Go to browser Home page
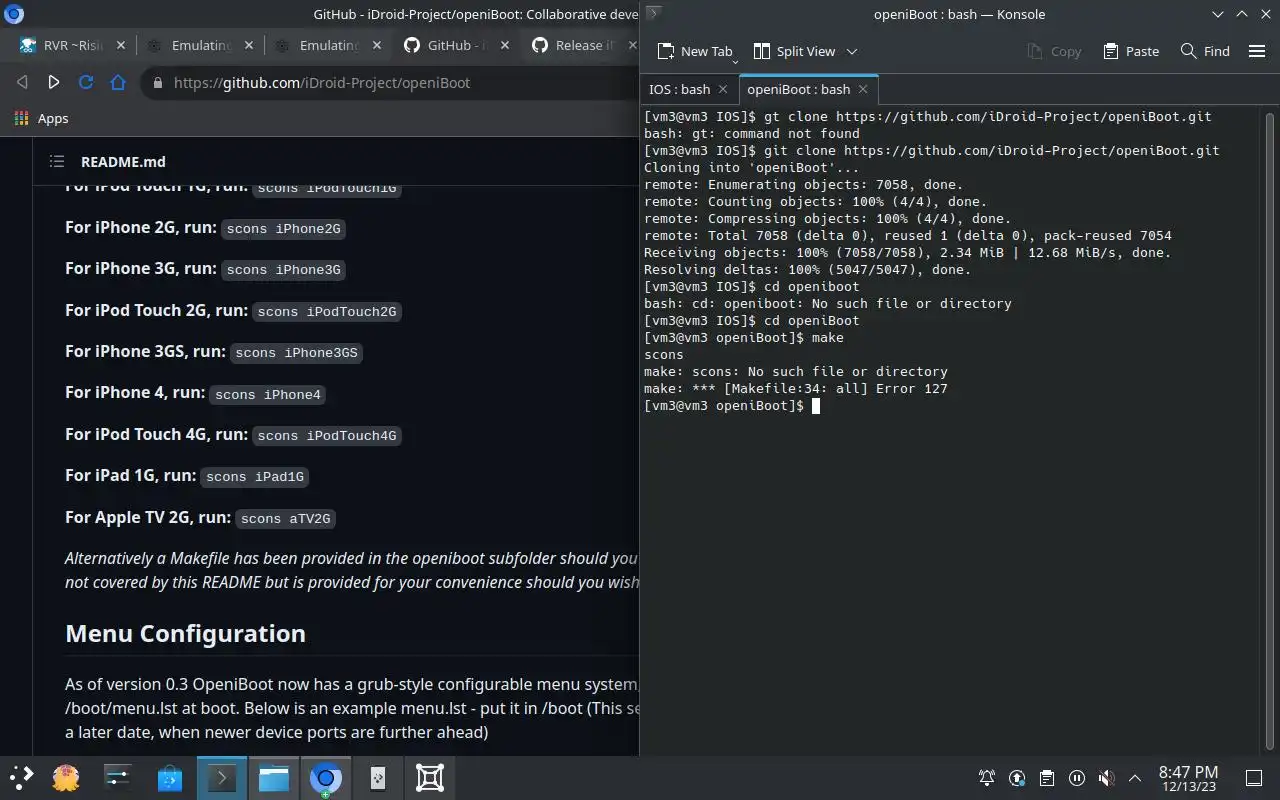Screen dimensions: 1280x800 coord(118,83)
